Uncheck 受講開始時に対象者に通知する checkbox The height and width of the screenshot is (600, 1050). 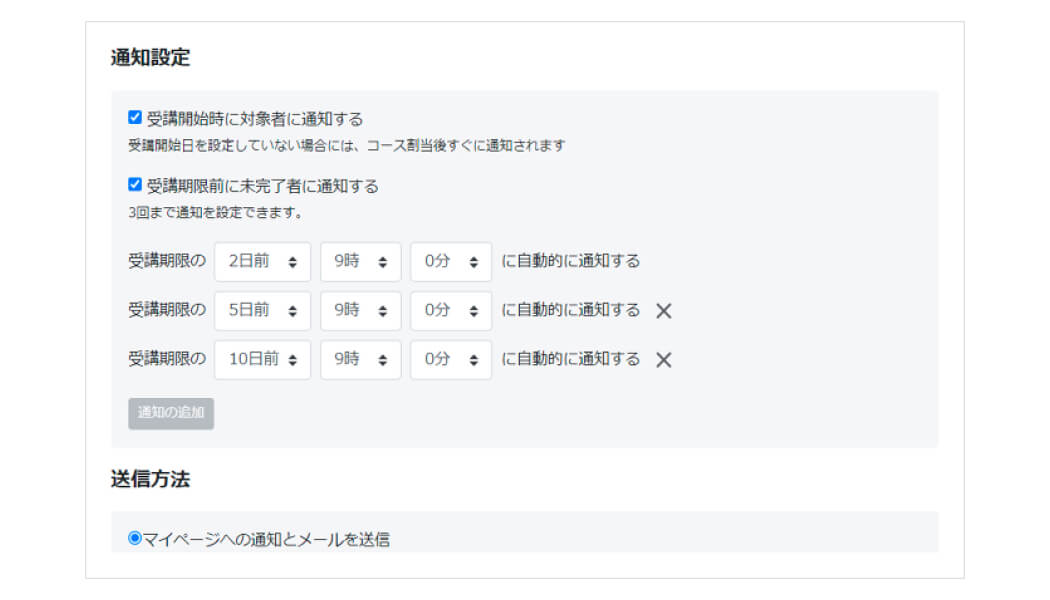coord(135,118)
